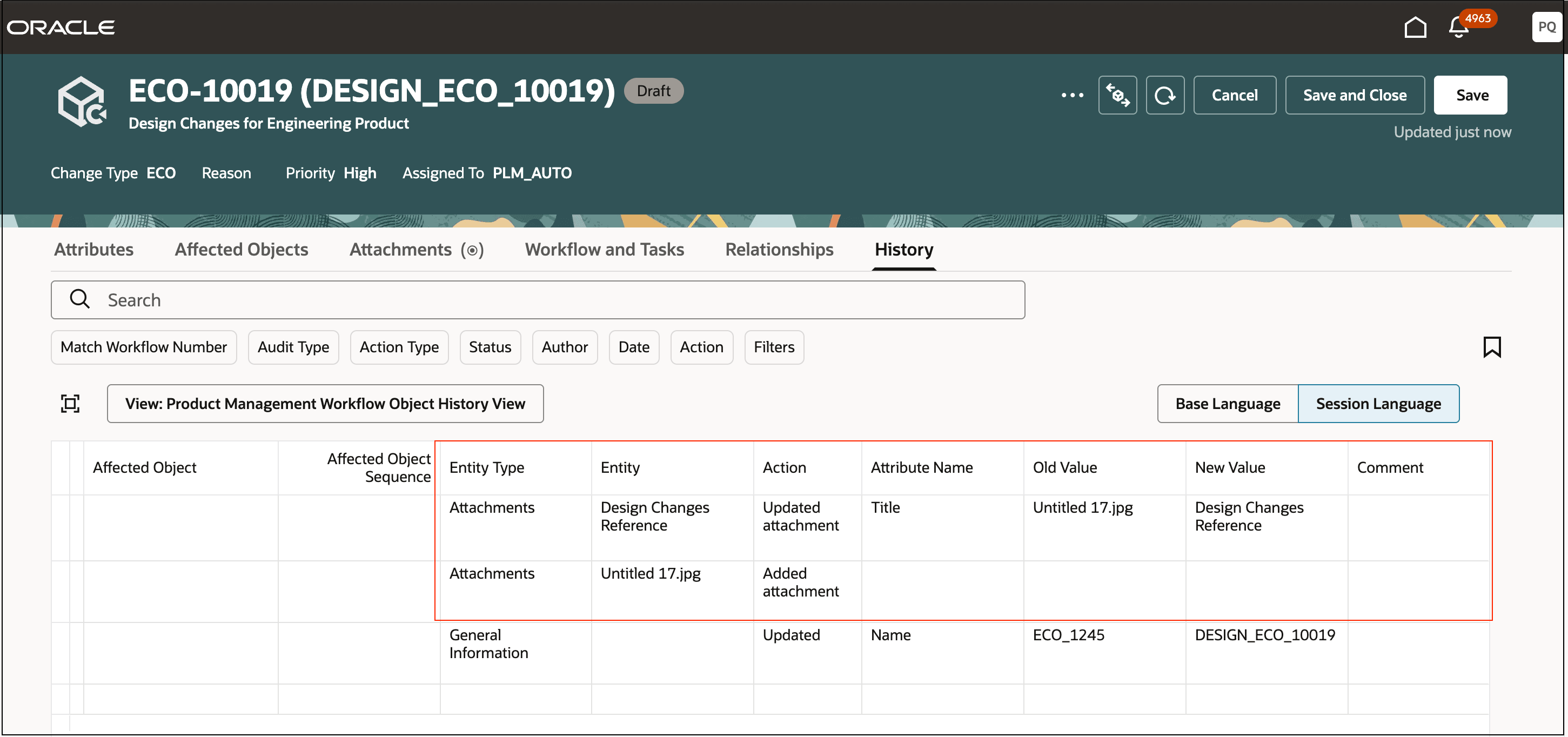Go to Workflow and Tasks tab
The width and height of the screenshot is (1568, 737).
605,250
